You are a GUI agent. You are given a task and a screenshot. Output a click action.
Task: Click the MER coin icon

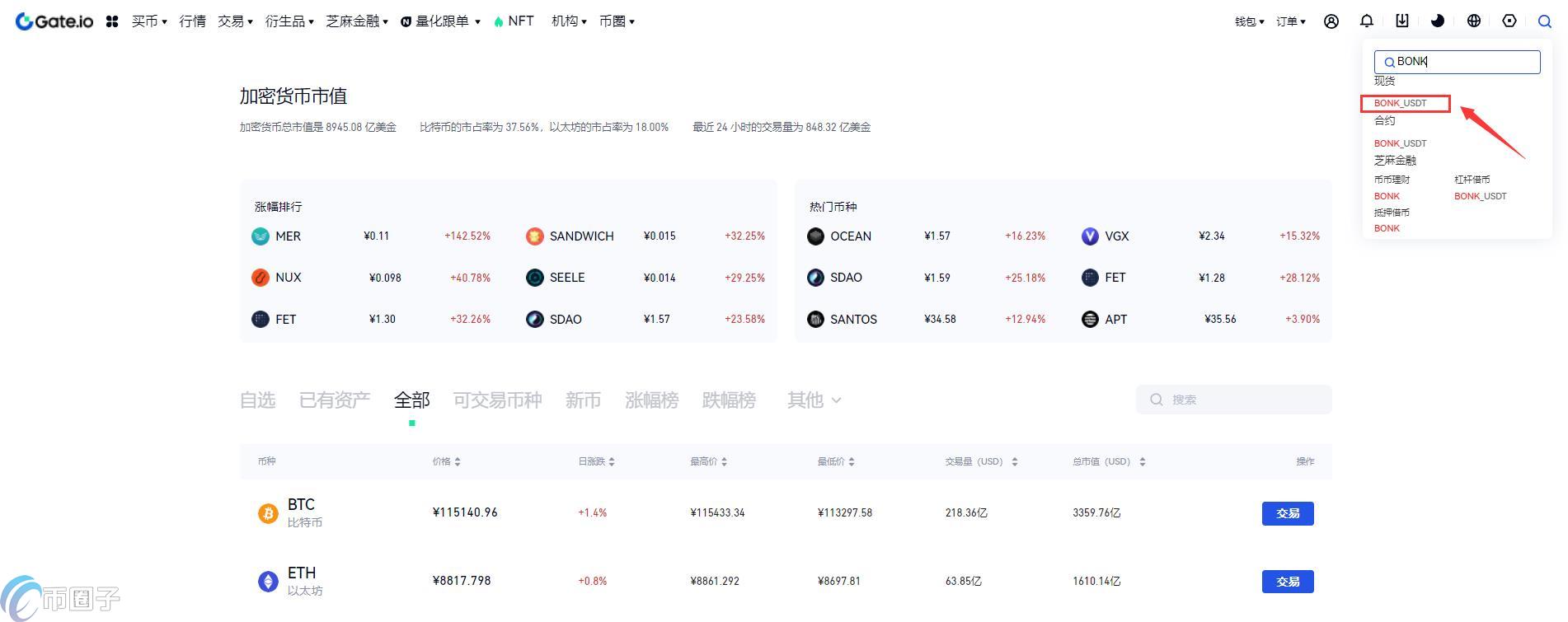coord(261,236)
